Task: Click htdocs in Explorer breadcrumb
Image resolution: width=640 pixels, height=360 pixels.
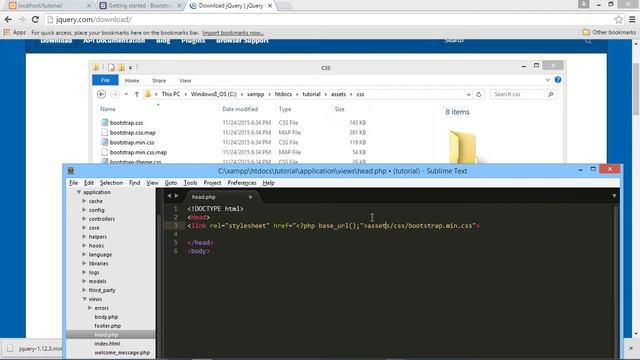Action: [283, 94]
